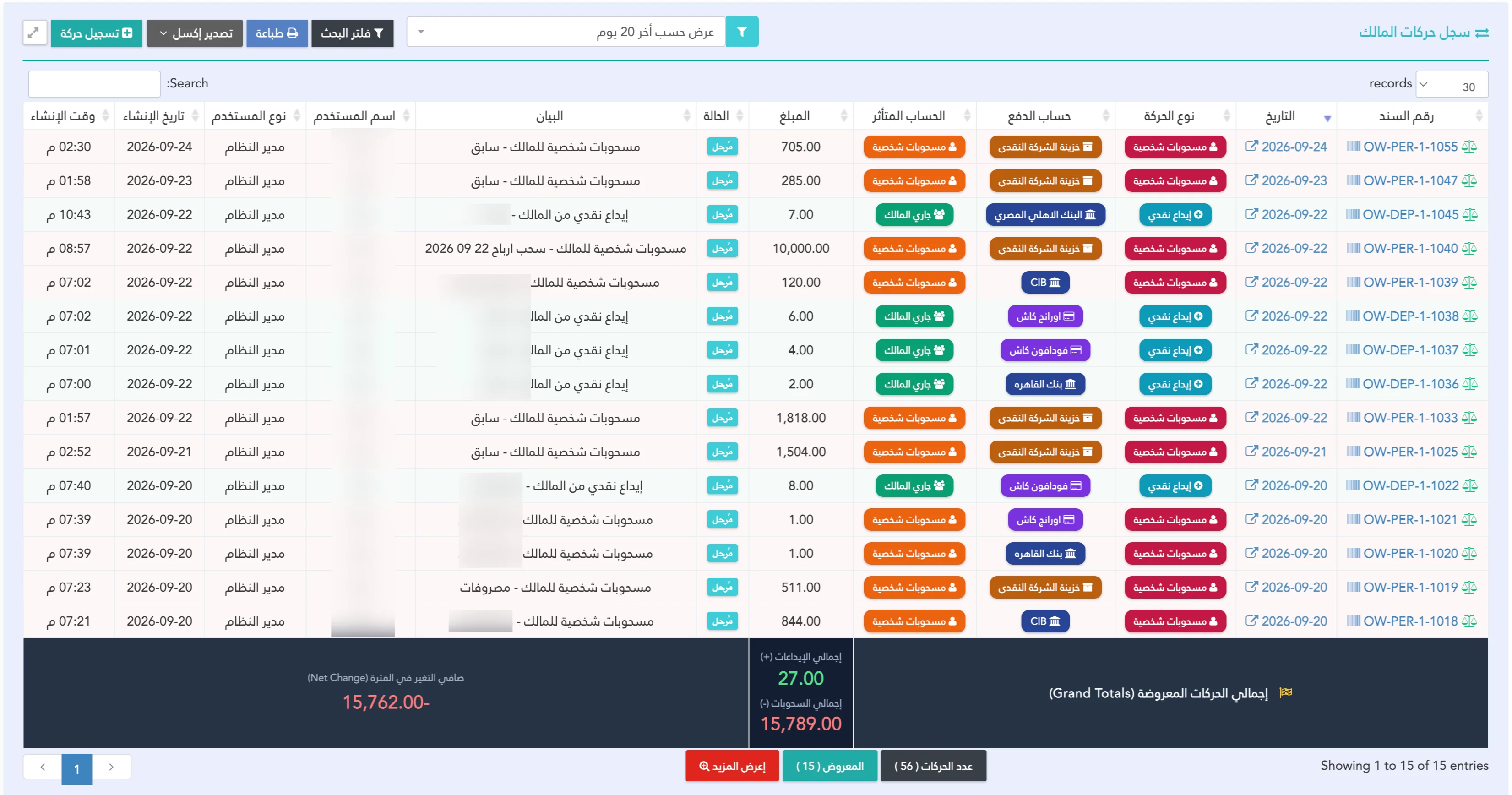
Task: Click the تسجيل حركة button
Action: [x=96, y=33]
